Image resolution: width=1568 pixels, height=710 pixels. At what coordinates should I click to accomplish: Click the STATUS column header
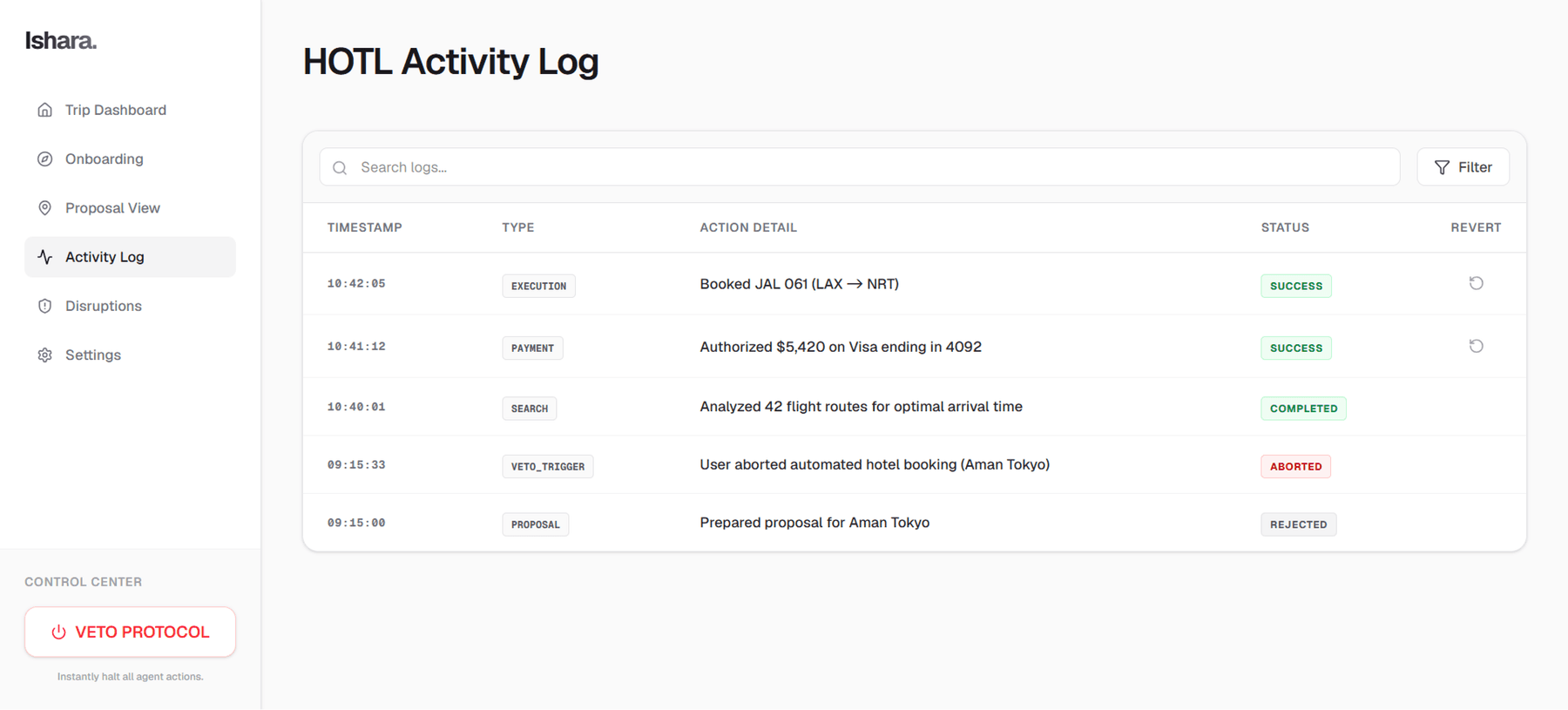click(x=1285, y=227)
